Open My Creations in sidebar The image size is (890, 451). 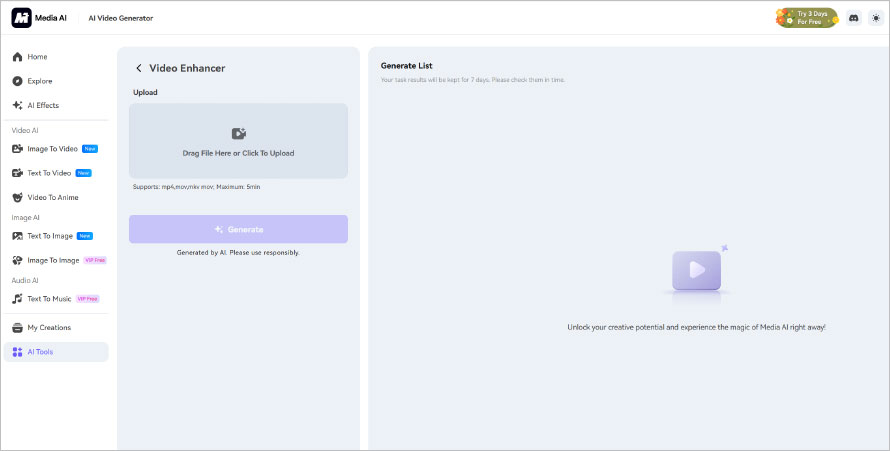48,327
